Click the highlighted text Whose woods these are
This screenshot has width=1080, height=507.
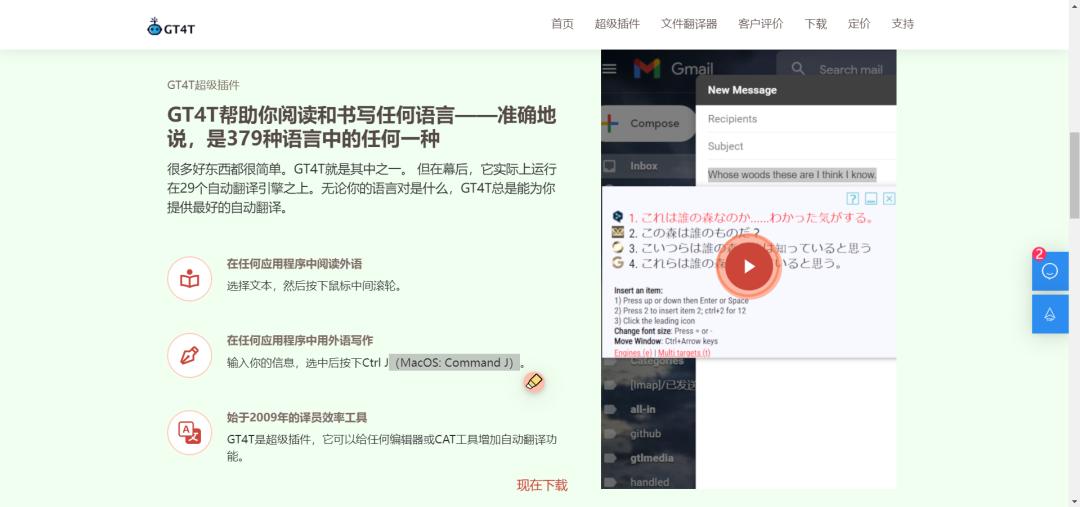[x=792, y=174]
